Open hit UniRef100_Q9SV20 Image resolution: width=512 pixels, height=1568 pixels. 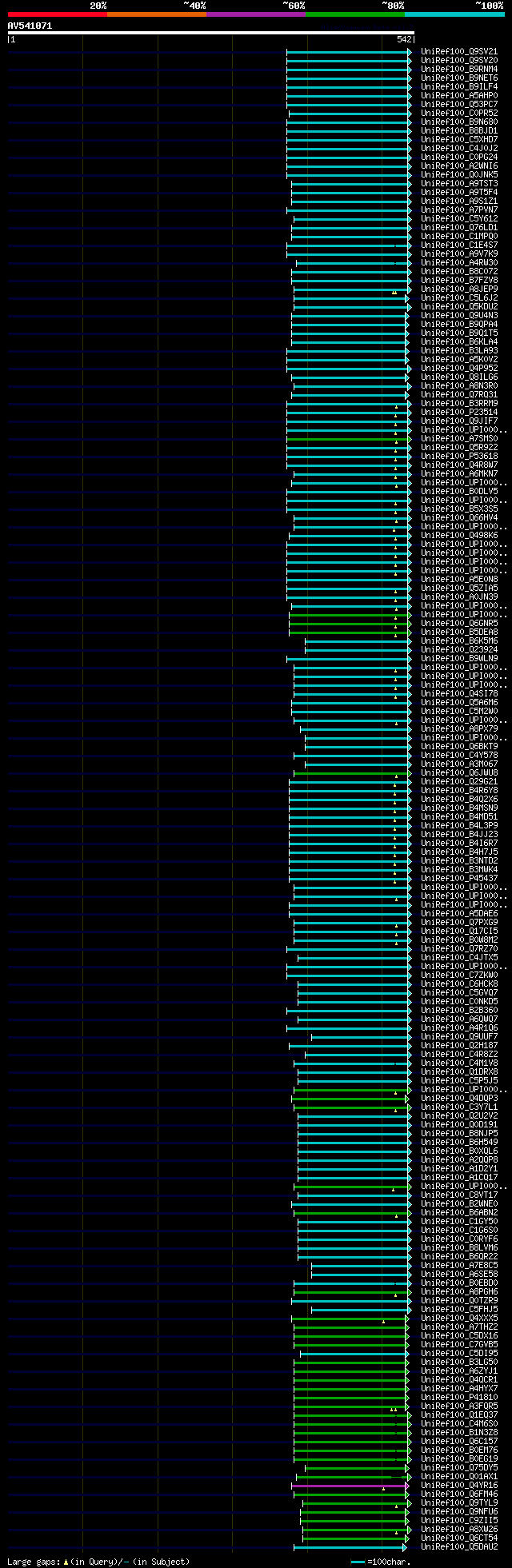tap(459, 60)
